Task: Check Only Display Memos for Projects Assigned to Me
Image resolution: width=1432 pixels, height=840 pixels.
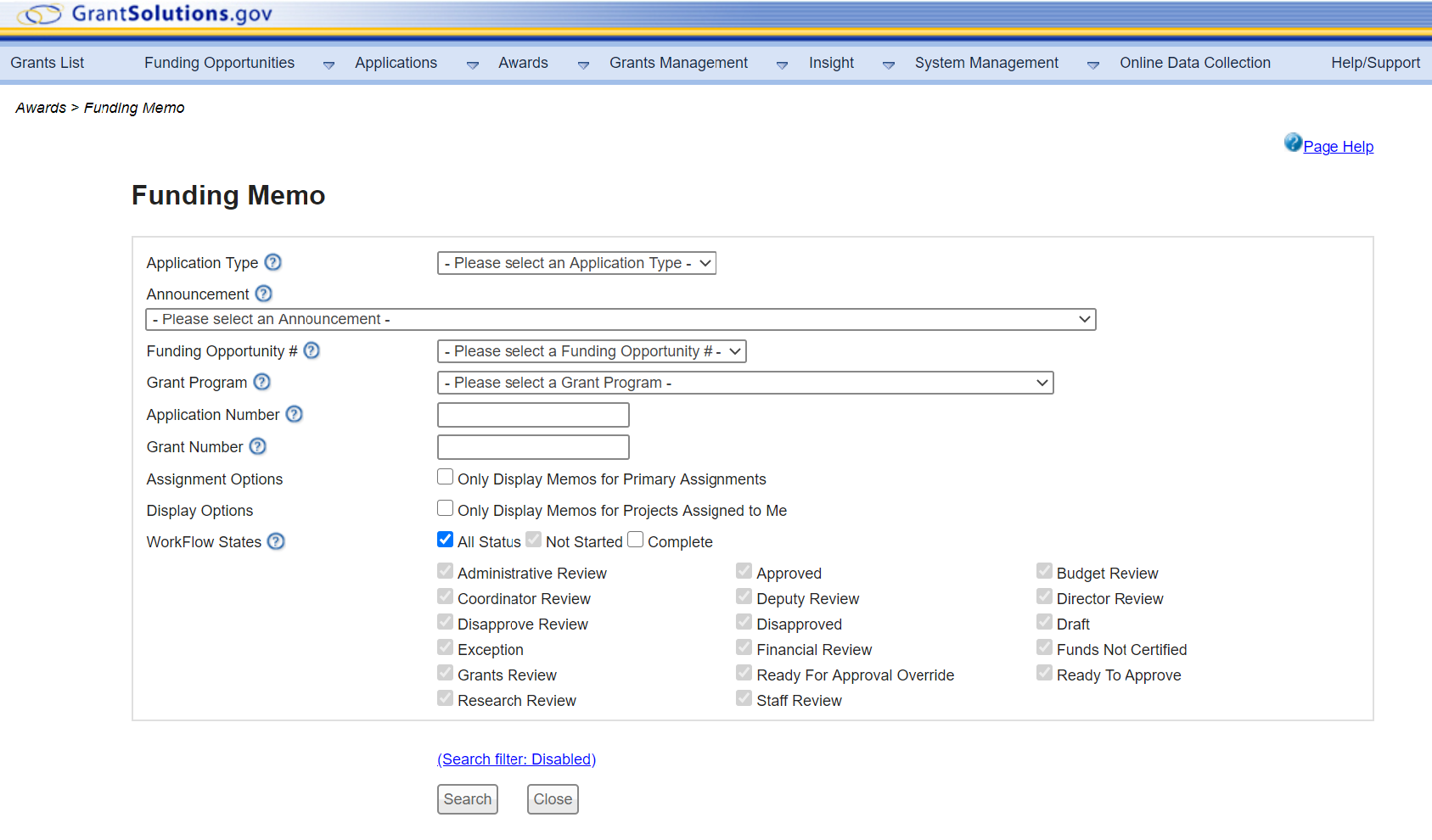Action: [x=445, y=508]
